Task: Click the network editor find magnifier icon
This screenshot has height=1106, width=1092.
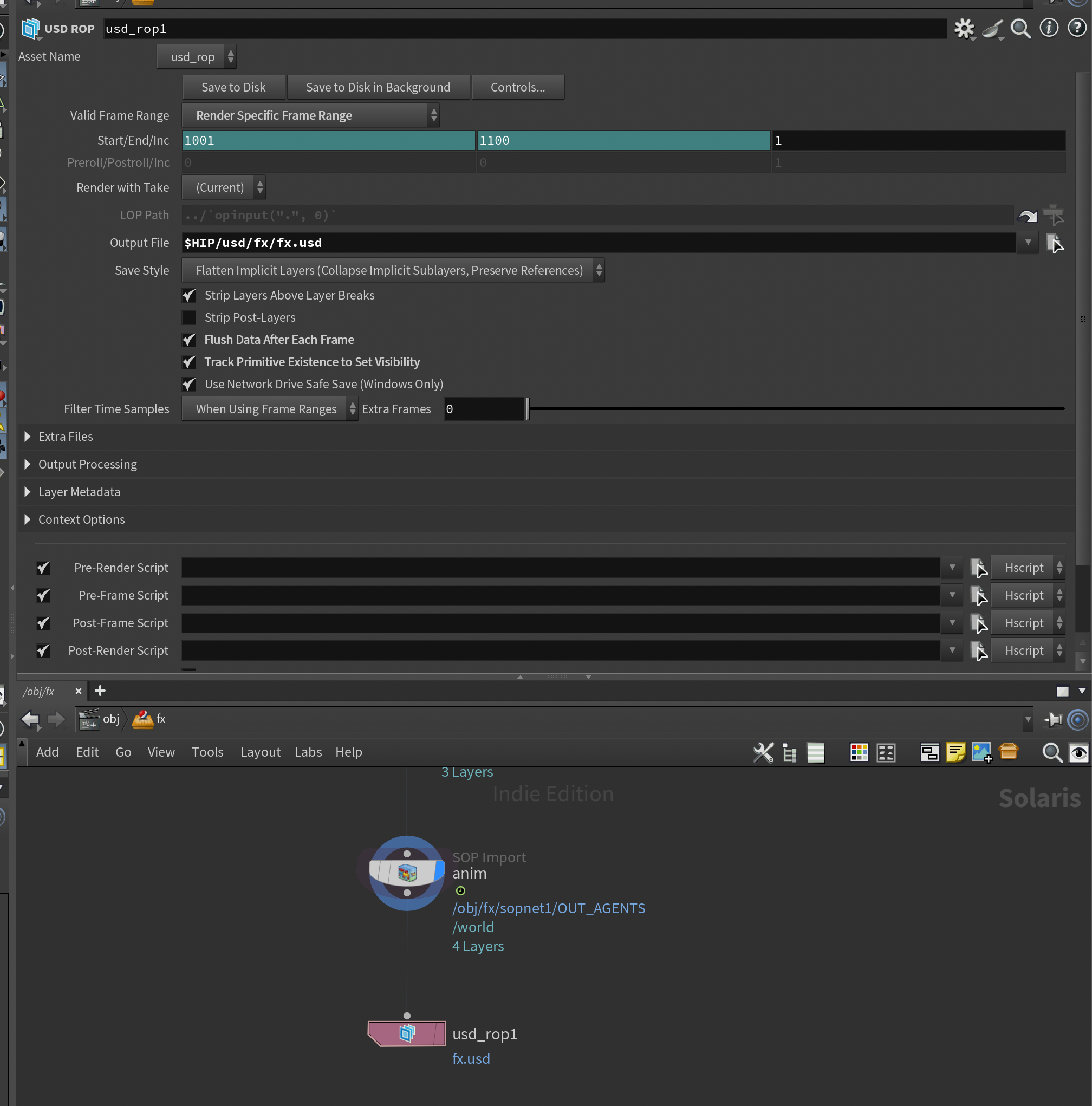Action: 1052,752
